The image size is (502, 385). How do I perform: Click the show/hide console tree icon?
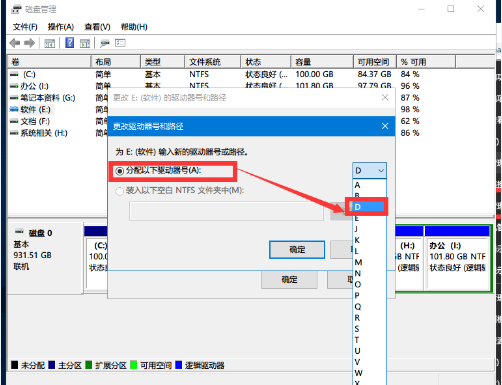[x=50, y=43]
